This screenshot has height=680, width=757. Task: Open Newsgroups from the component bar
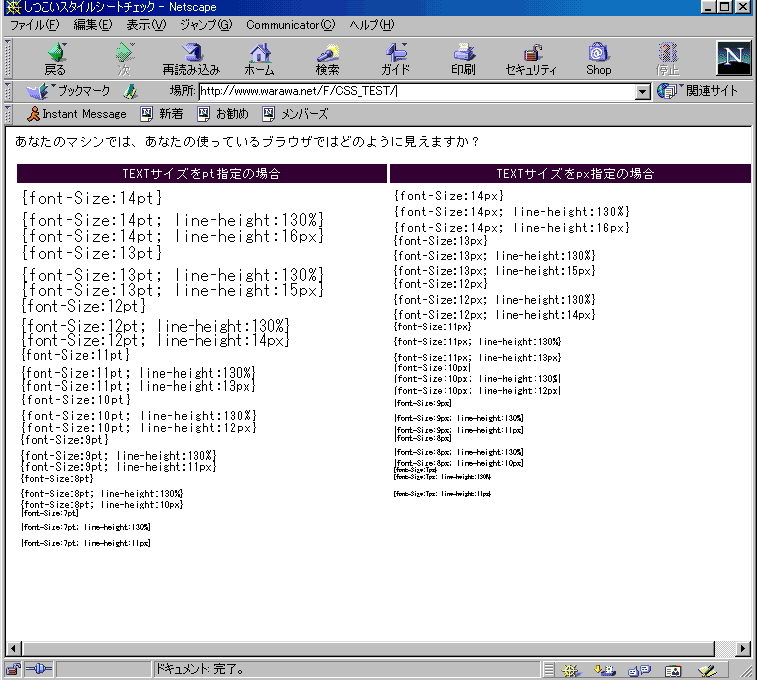[639, 670]
